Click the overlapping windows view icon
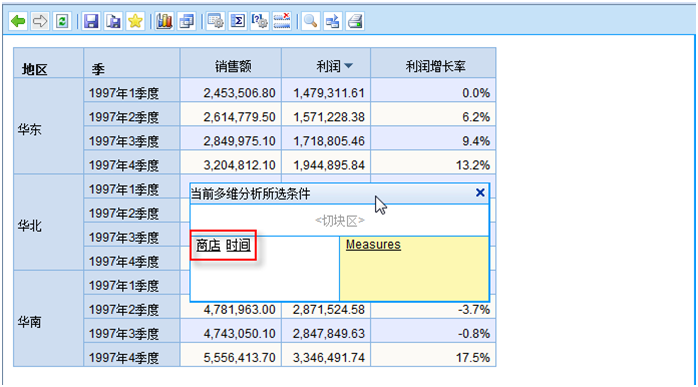The height and width of the screenshot is (387, 698). point(187,21)
